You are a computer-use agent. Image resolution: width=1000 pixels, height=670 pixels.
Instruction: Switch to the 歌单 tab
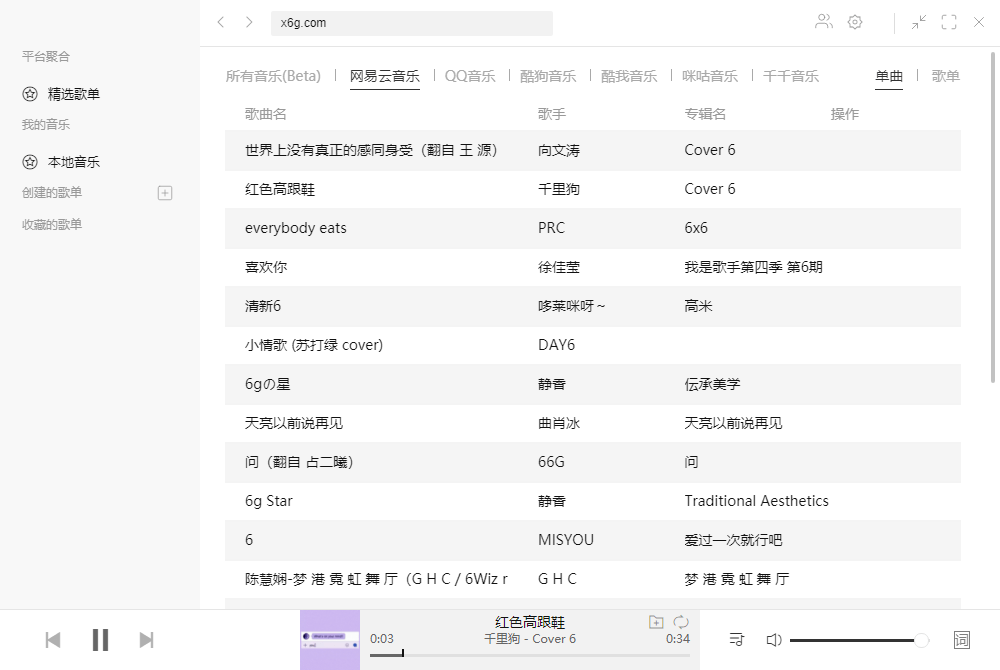[945, 75]
